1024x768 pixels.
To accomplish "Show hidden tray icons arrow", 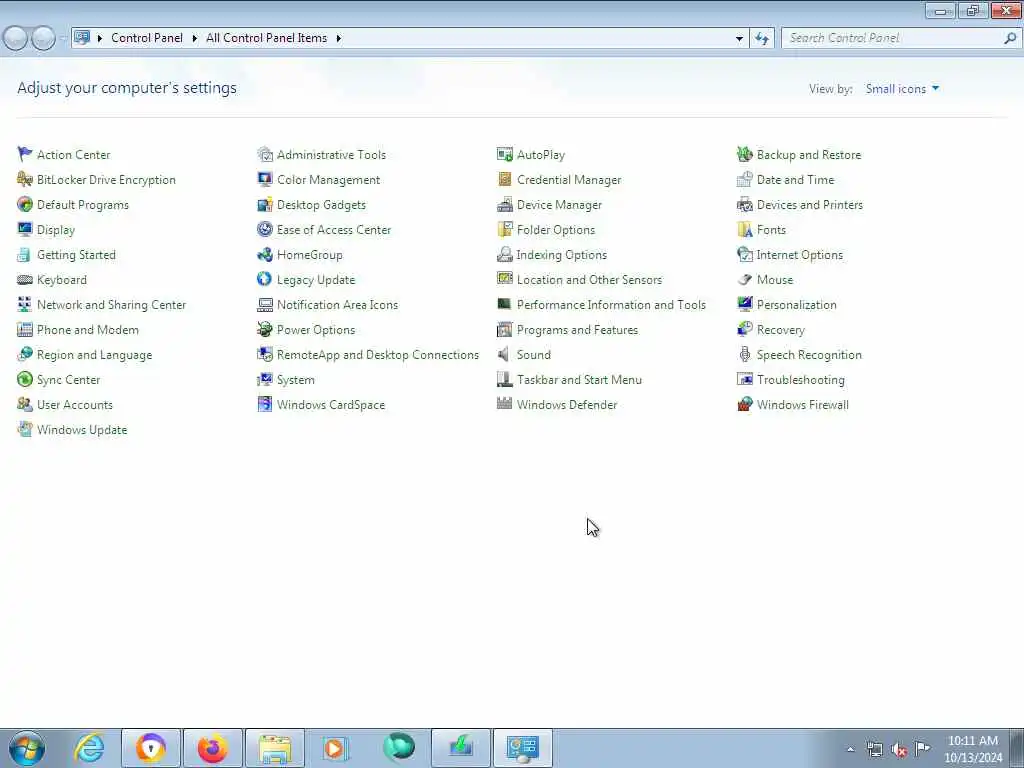I will [850, 749].
